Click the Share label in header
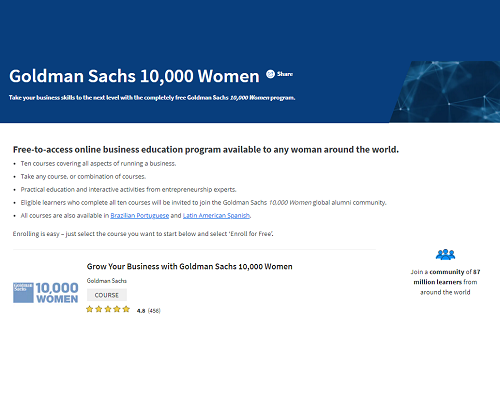Screen dimensions: 500x400 [x=285, y=74]
